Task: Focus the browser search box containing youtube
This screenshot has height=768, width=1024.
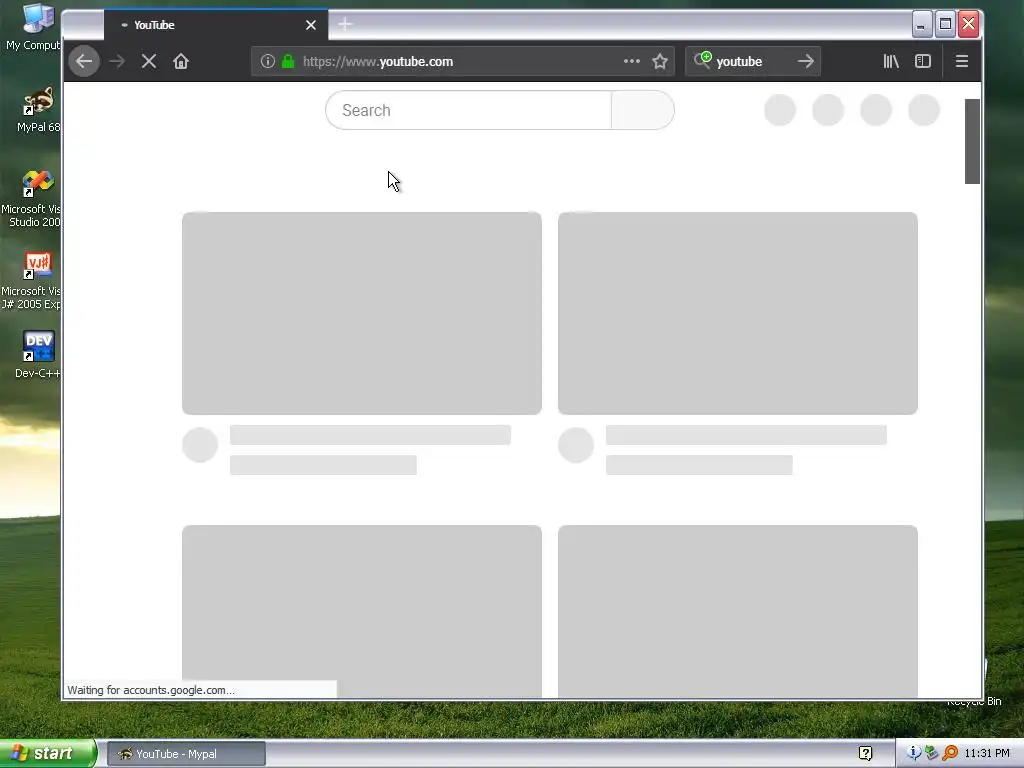Action: pos(751,61)
